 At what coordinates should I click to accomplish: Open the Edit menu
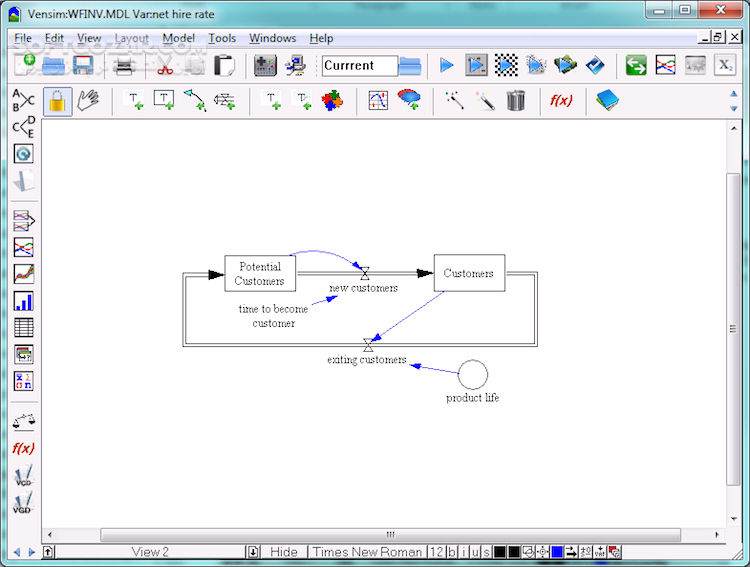click(x=54, y=38)
